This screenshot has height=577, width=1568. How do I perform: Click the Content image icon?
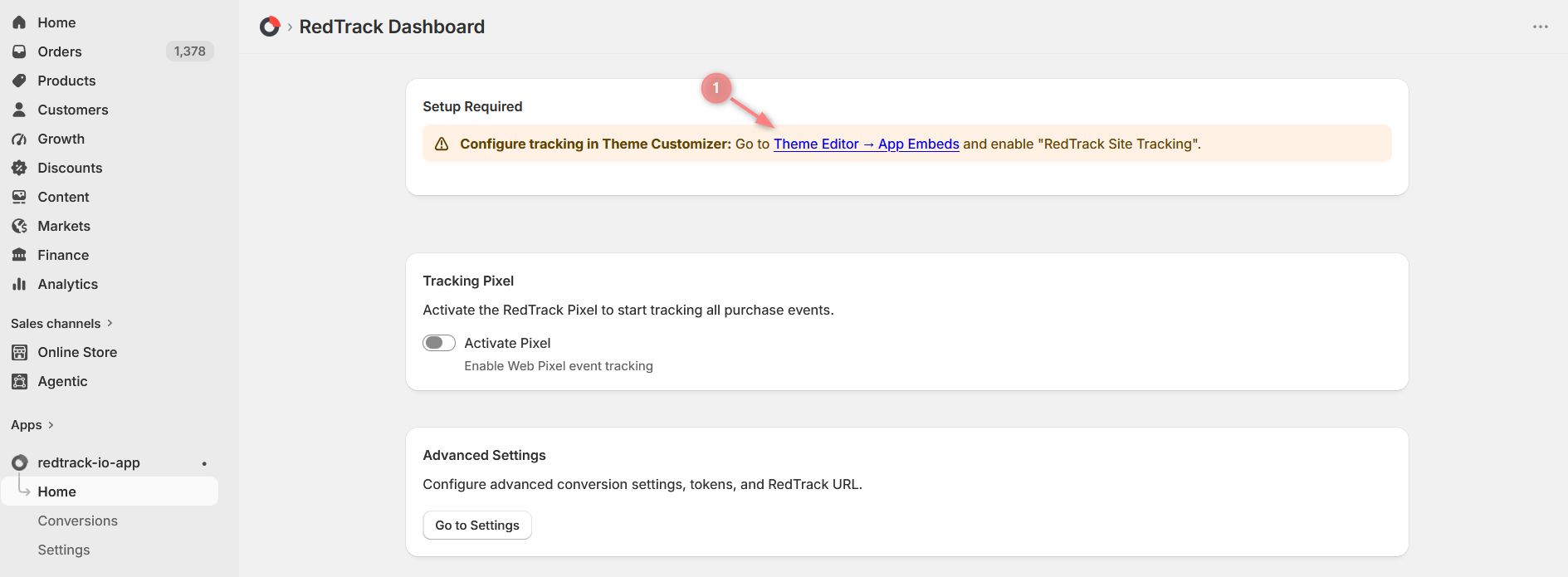(x=19, y=197)
